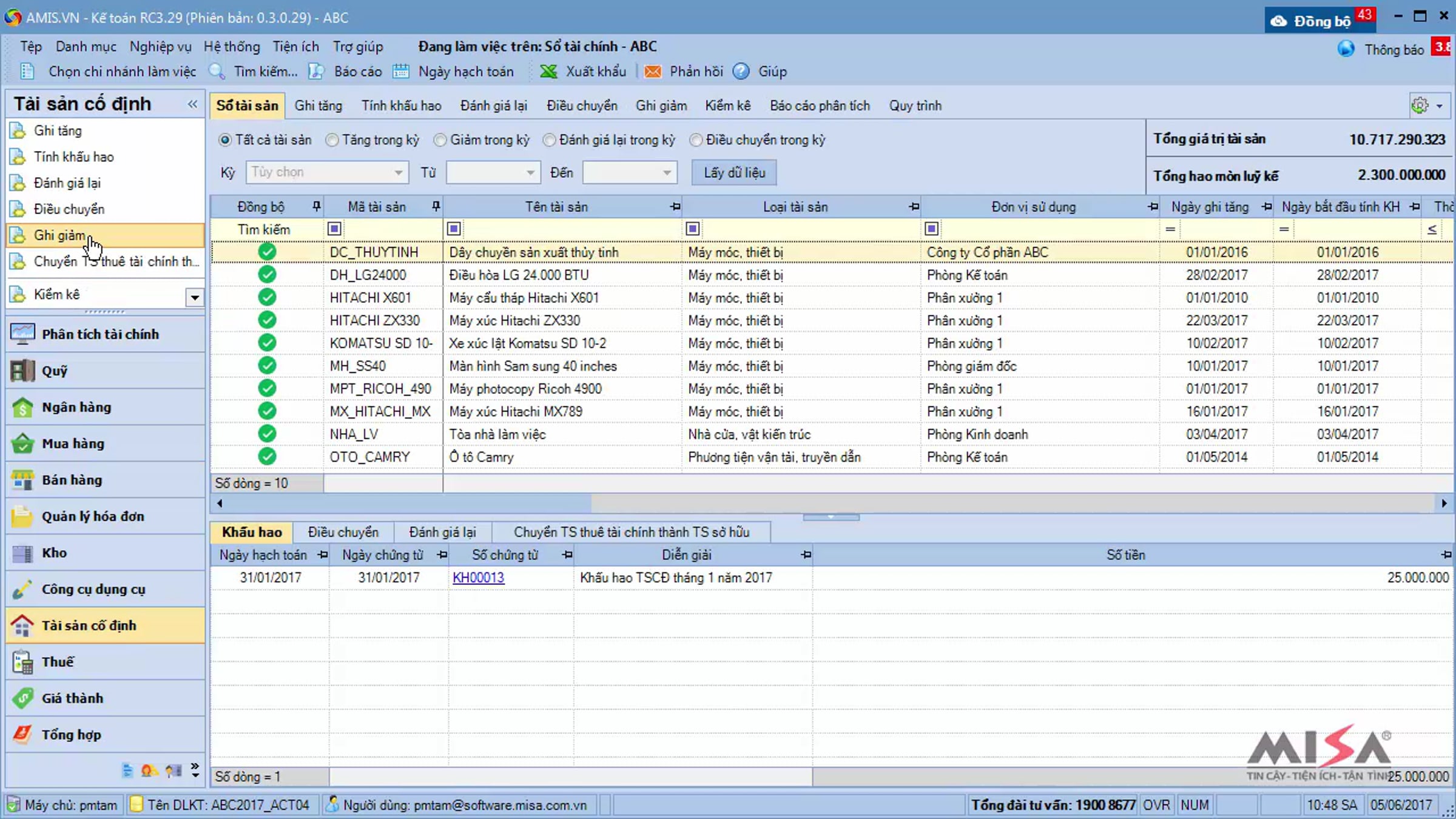This screenshot has width=1456, height=819.
Task: Select Giảm trong kỳ radio button
Action: point(440,140)
